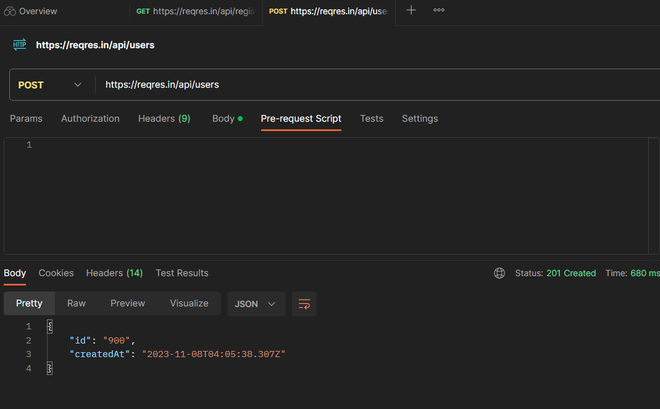Expand the JSON format dropdown
This screenshot has height=409, width=660.
point(256,304)
